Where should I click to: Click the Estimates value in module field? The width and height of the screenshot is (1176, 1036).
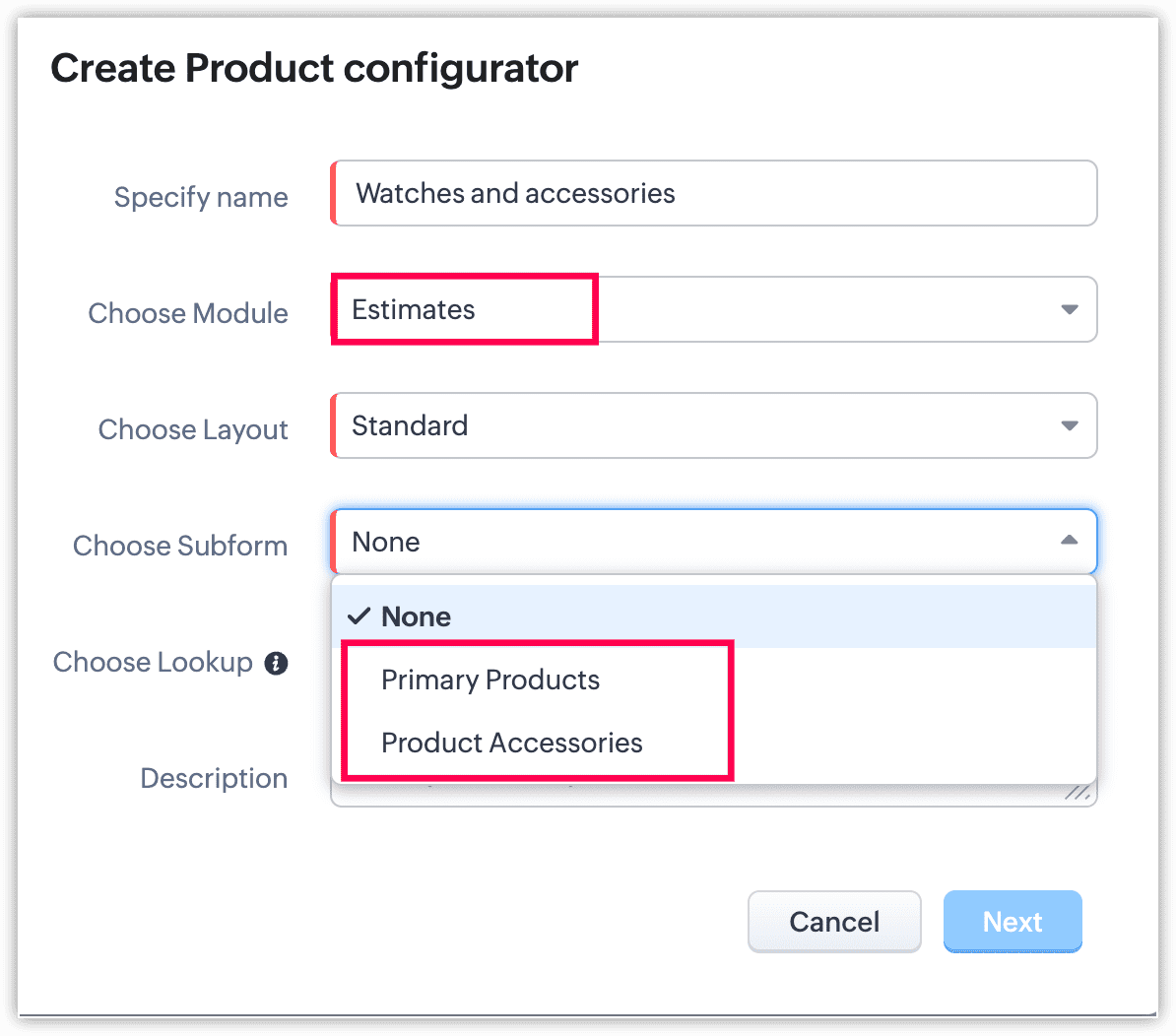tap(414, 309)
